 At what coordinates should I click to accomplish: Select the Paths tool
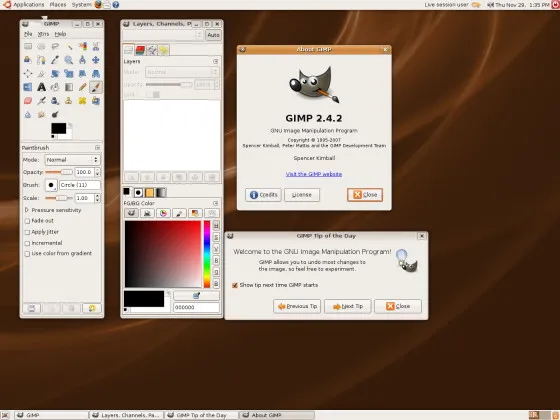(x=41, y=60)
